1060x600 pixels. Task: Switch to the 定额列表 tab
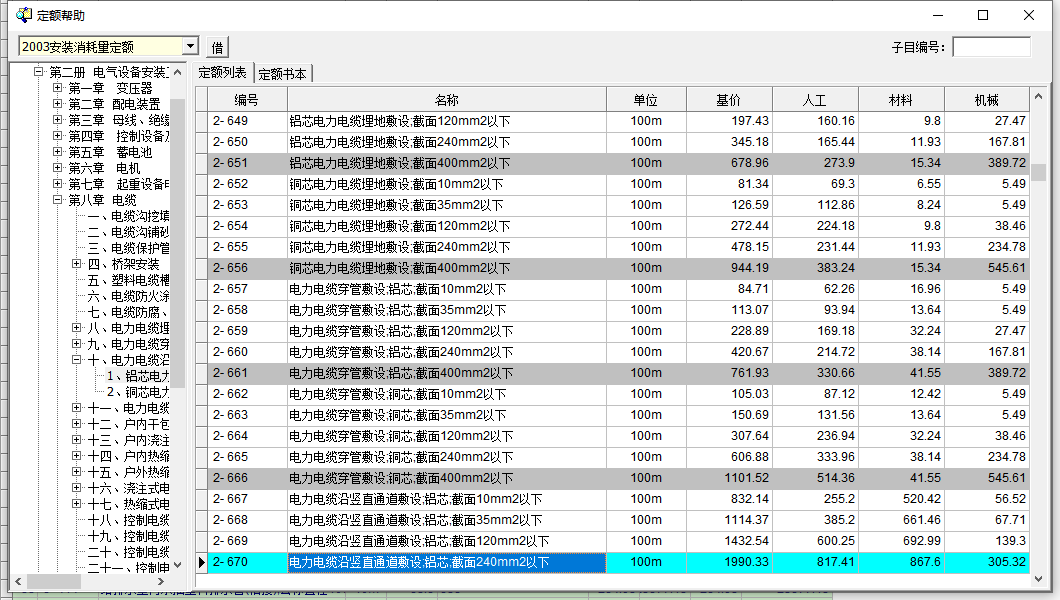[x=222, y=73]
